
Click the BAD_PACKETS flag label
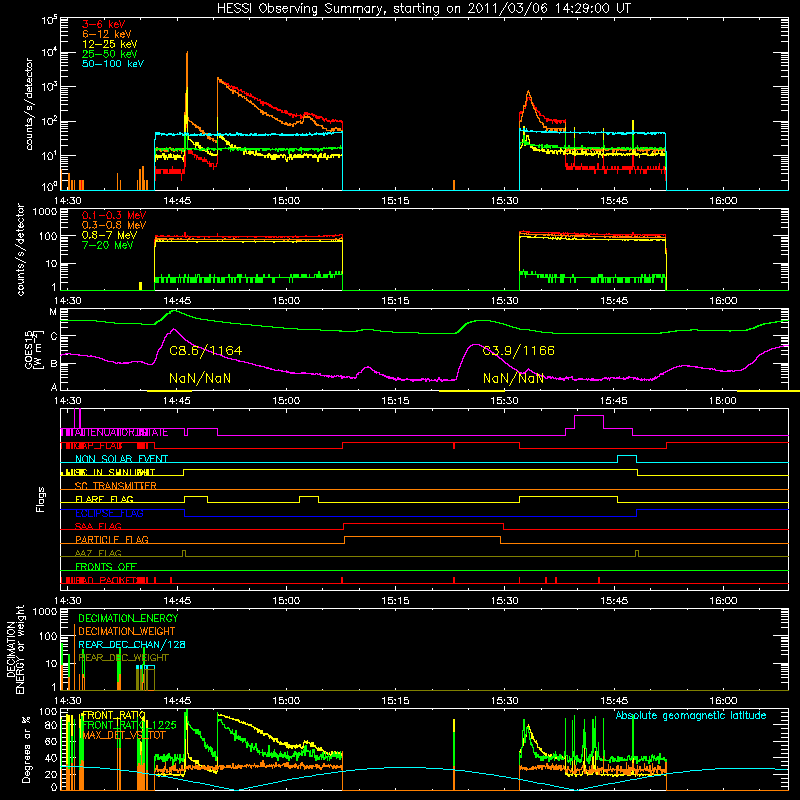click(x=107, y=580)
